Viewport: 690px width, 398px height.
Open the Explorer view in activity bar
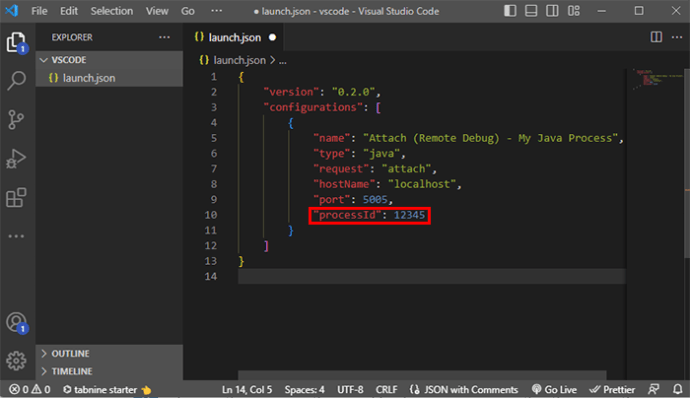pyautogui.click(x=17, y=42)
